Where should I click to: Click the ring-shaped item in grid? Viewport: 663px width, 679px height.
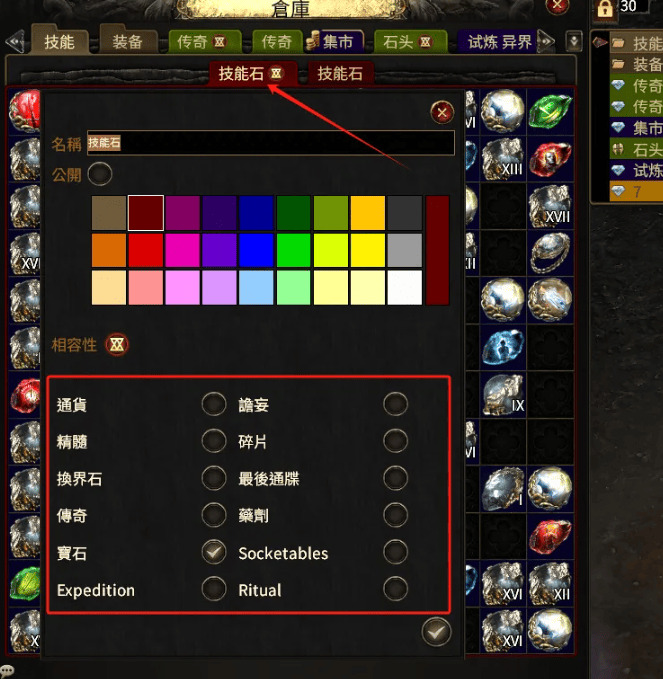pos(550,253)
